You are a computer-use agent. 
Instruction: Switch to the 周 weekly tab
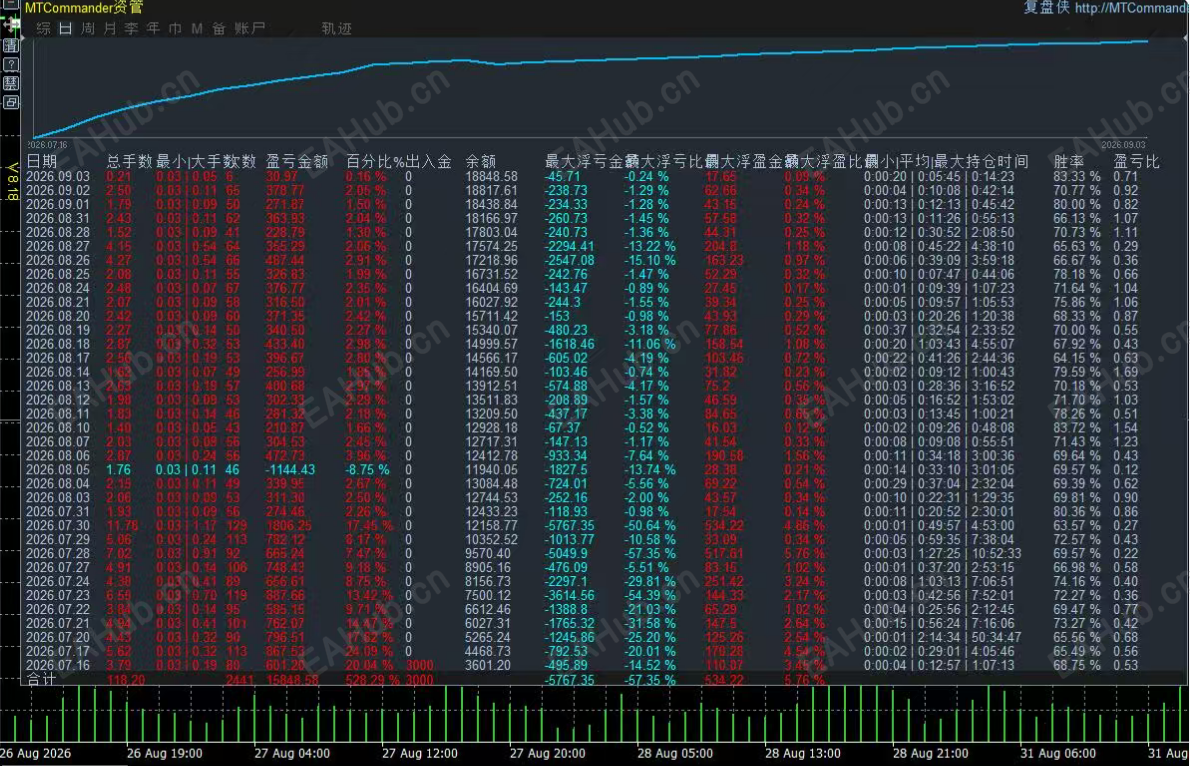pos(88,29)
